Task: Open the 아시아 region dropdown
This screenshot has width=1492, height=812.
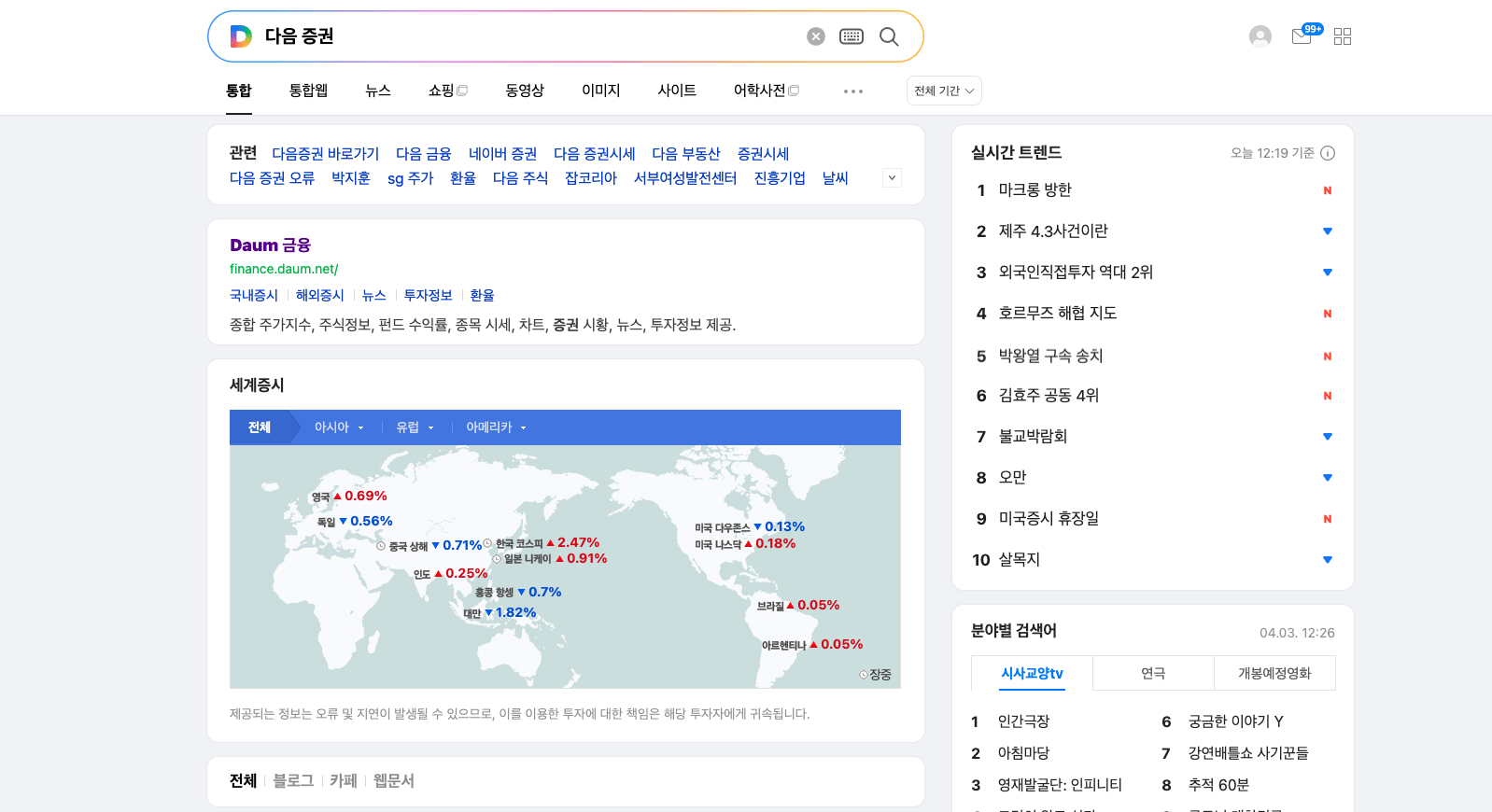Action: 339,427
